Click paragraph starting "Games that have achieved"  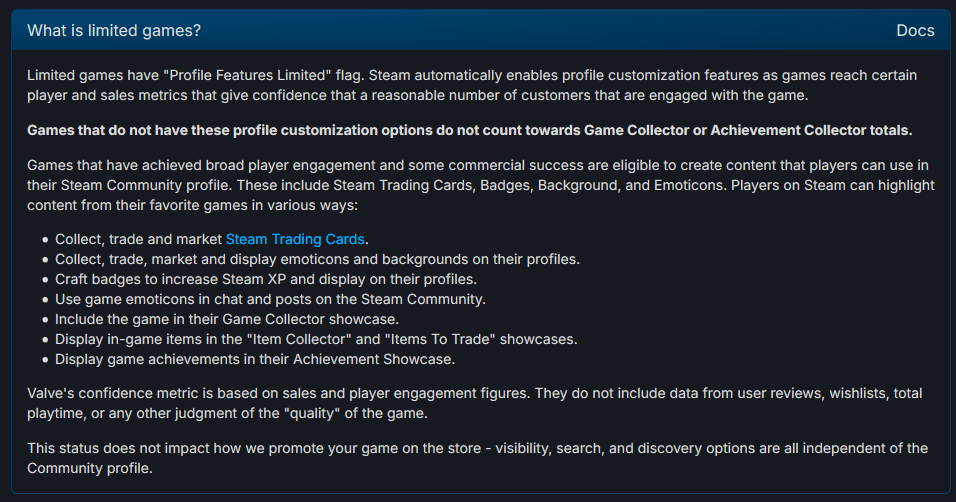point(480,185)
